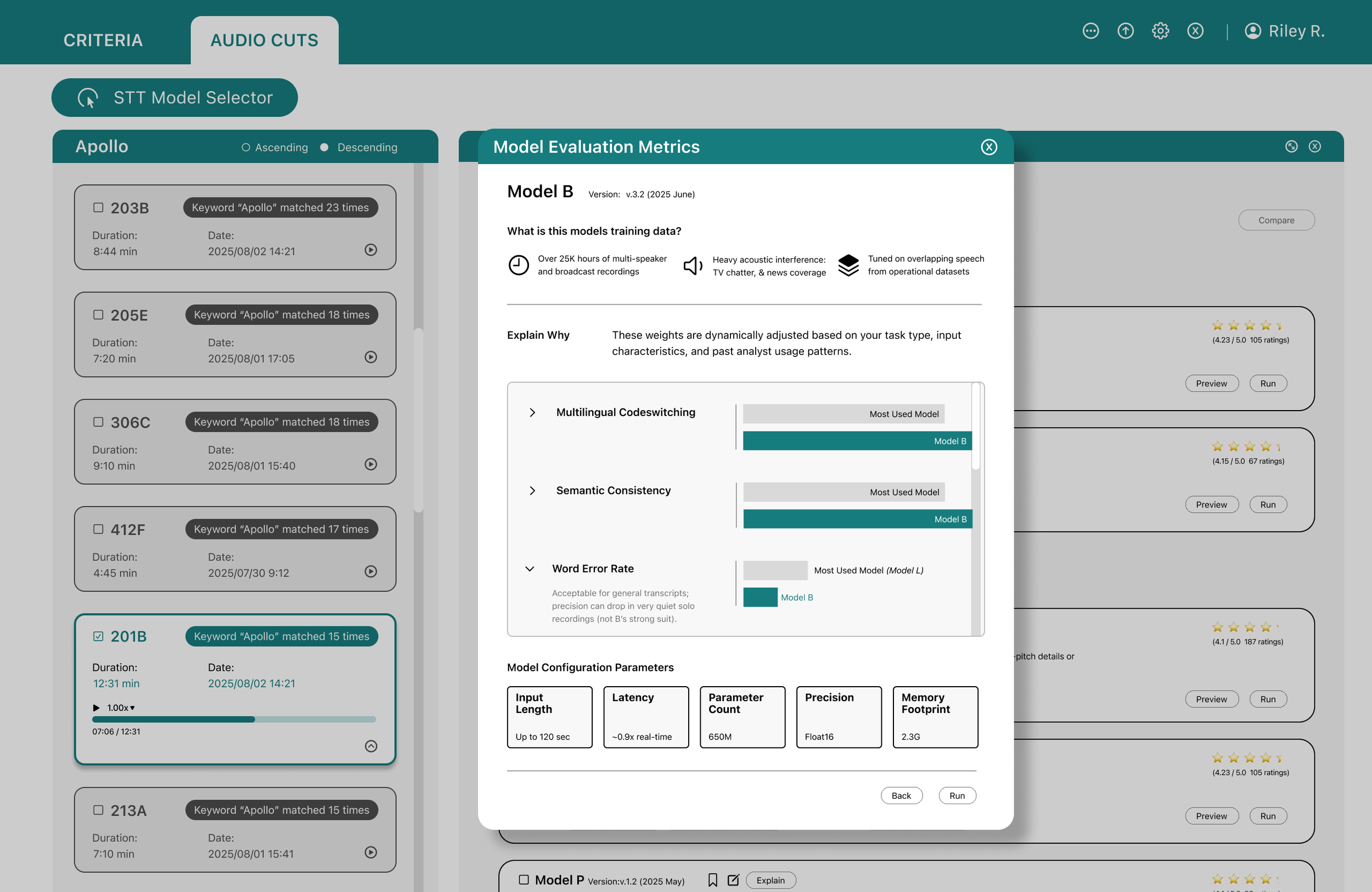Expand the Multilingual Codeswitching metric
Viewport: 1372px width, 892px height.
(x=532, y=412)
